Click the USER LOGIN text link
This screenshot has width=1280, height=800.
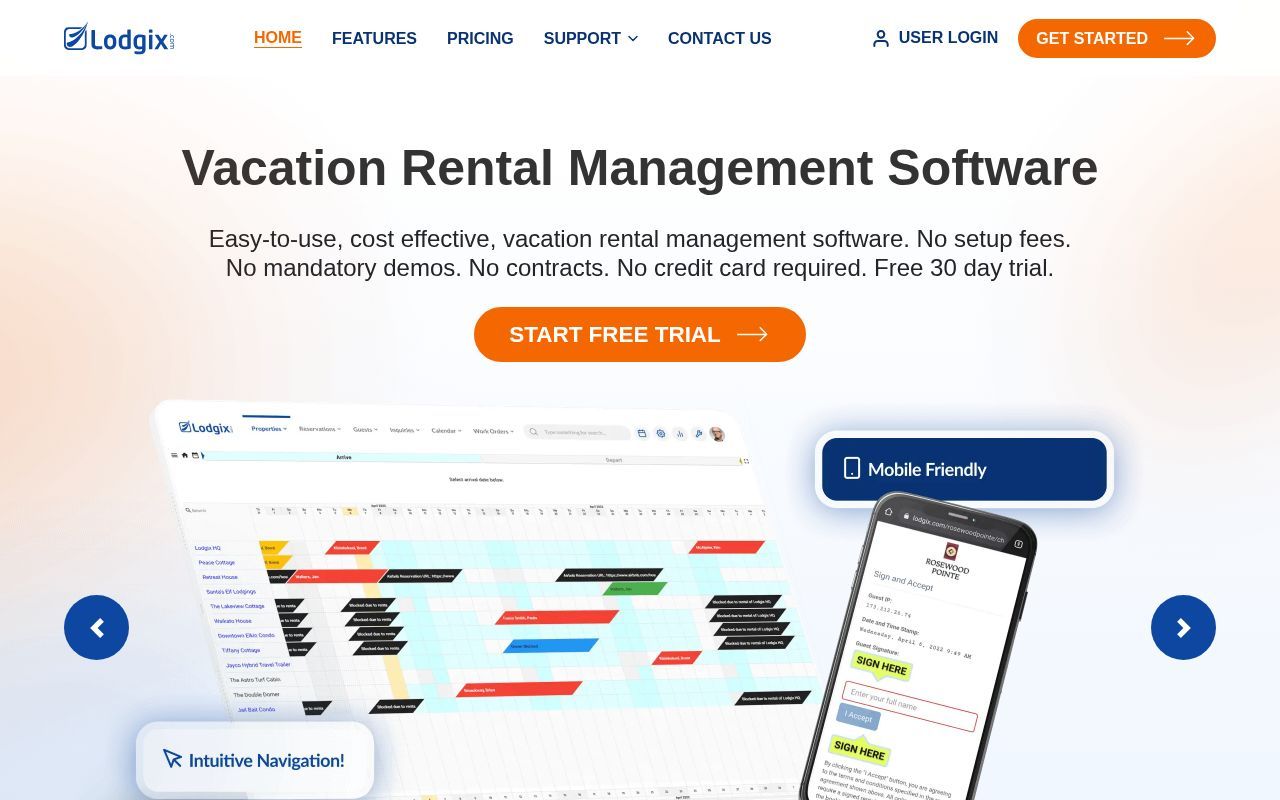click(948, 38)
